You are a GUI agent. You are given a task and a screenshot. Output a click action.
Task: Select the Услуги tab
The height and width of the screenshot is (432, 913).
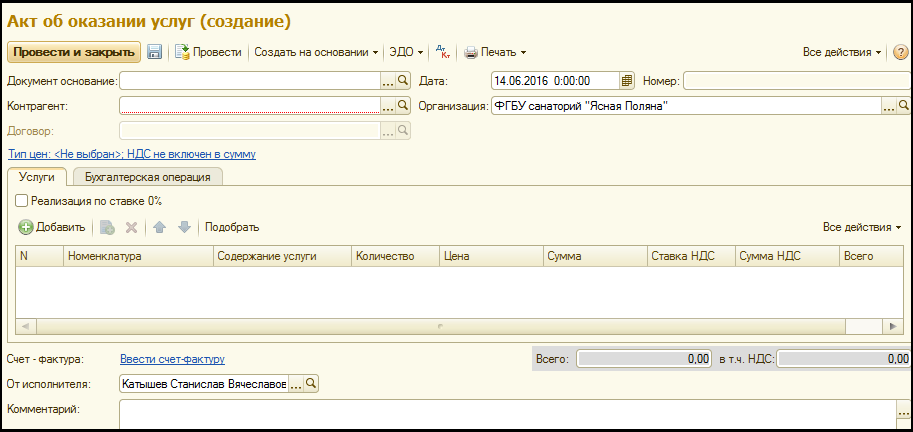pos(37,176)
